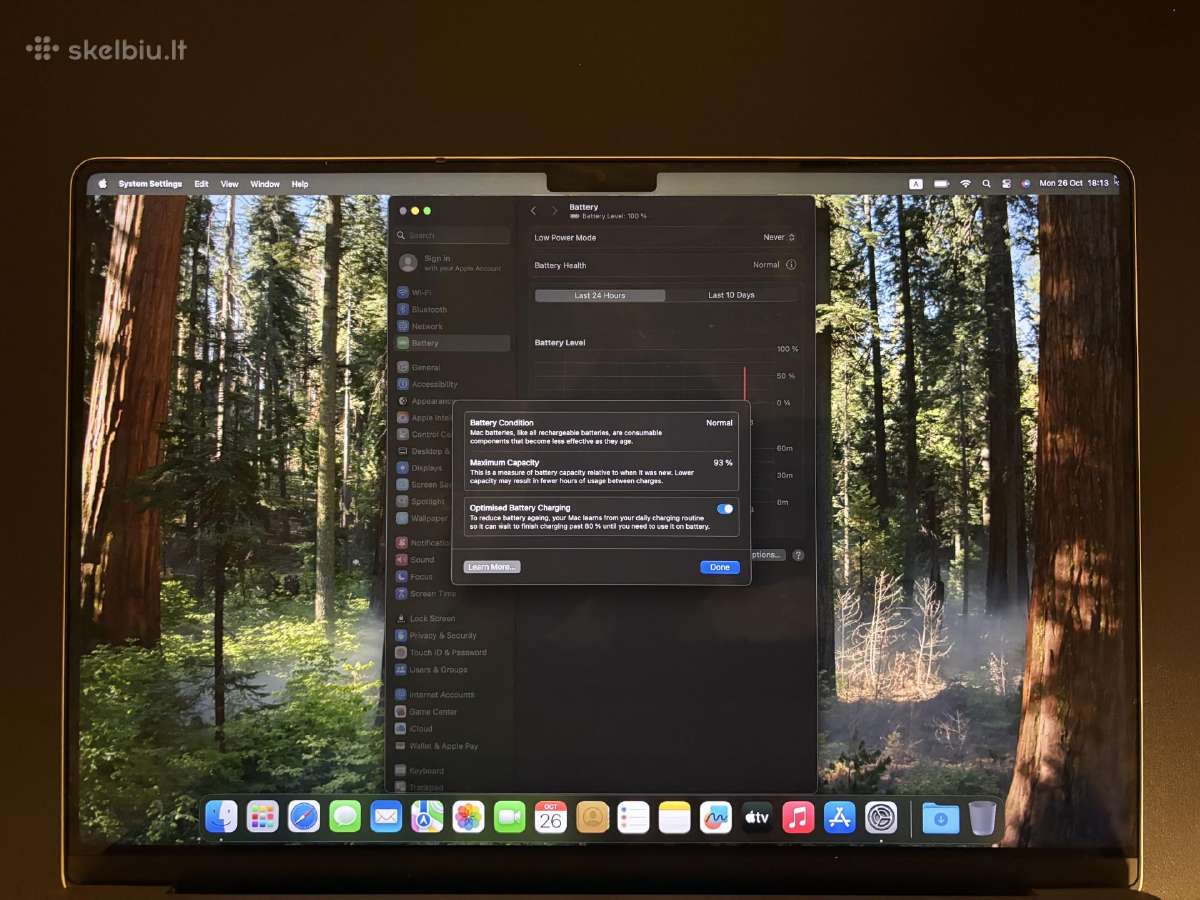Open Messages app in the Dock

pos(345,817)
